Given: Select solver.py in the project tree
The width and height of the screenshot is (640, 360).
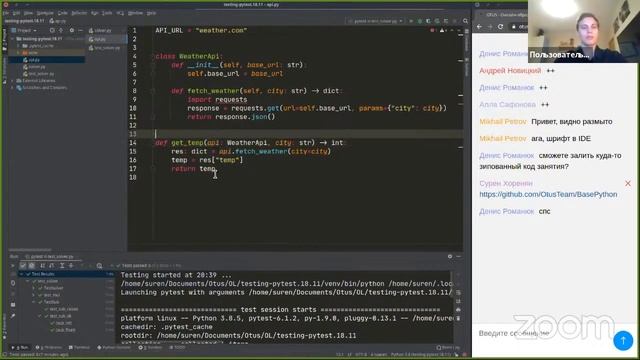Looking at the screenshot, I should point(37,67).
